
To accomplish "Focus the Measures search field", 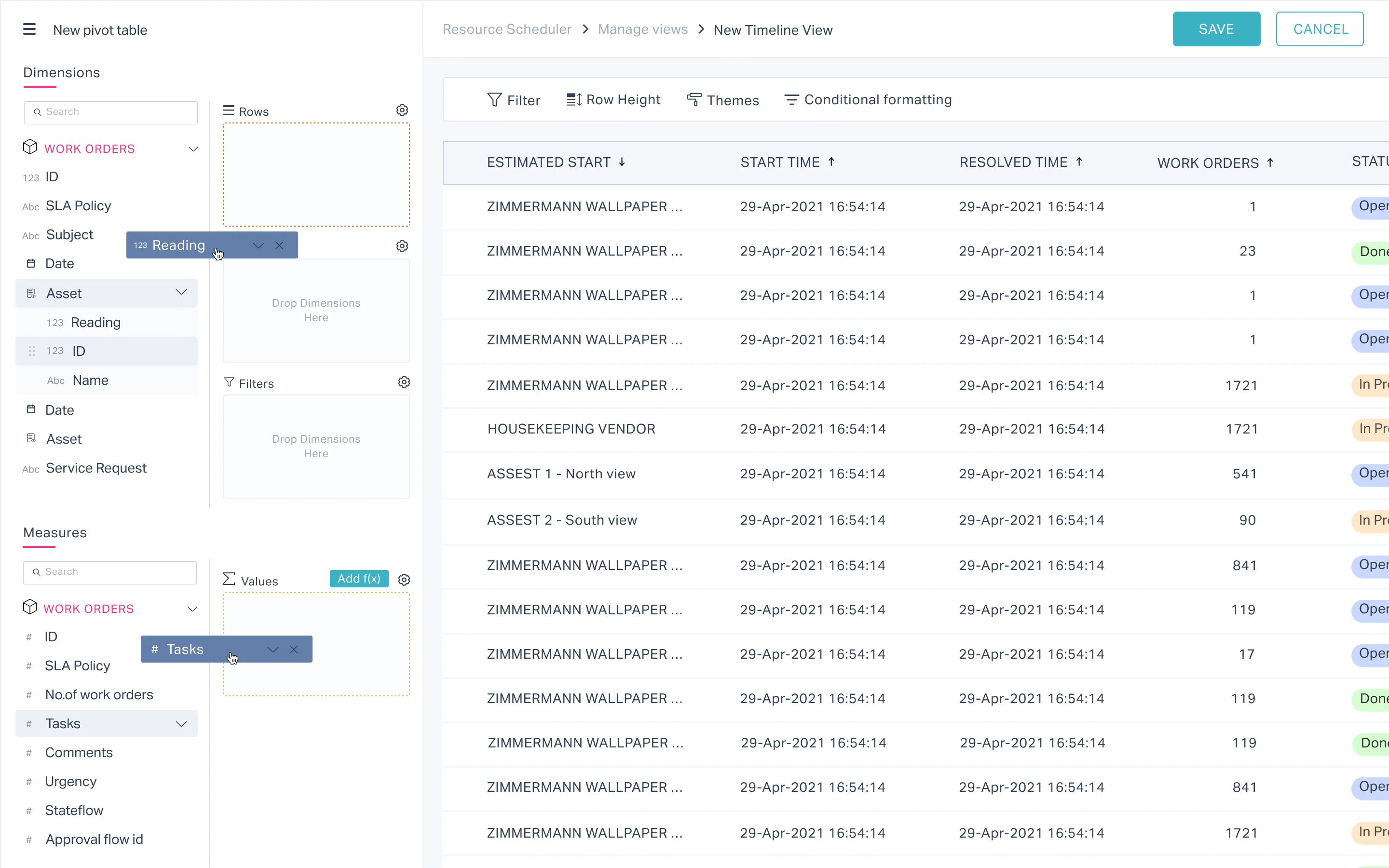I will pyautogui.click(x=110, y=572).
